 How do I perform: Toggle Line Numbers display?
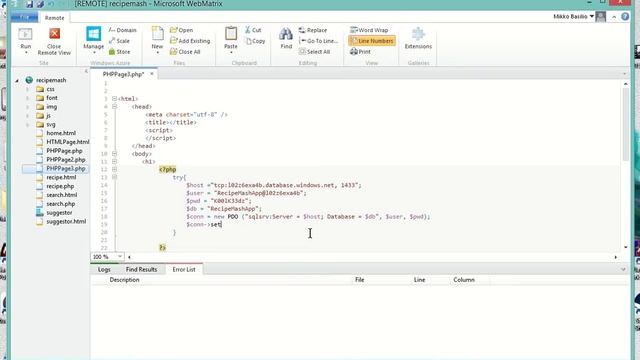coord(371,41)
